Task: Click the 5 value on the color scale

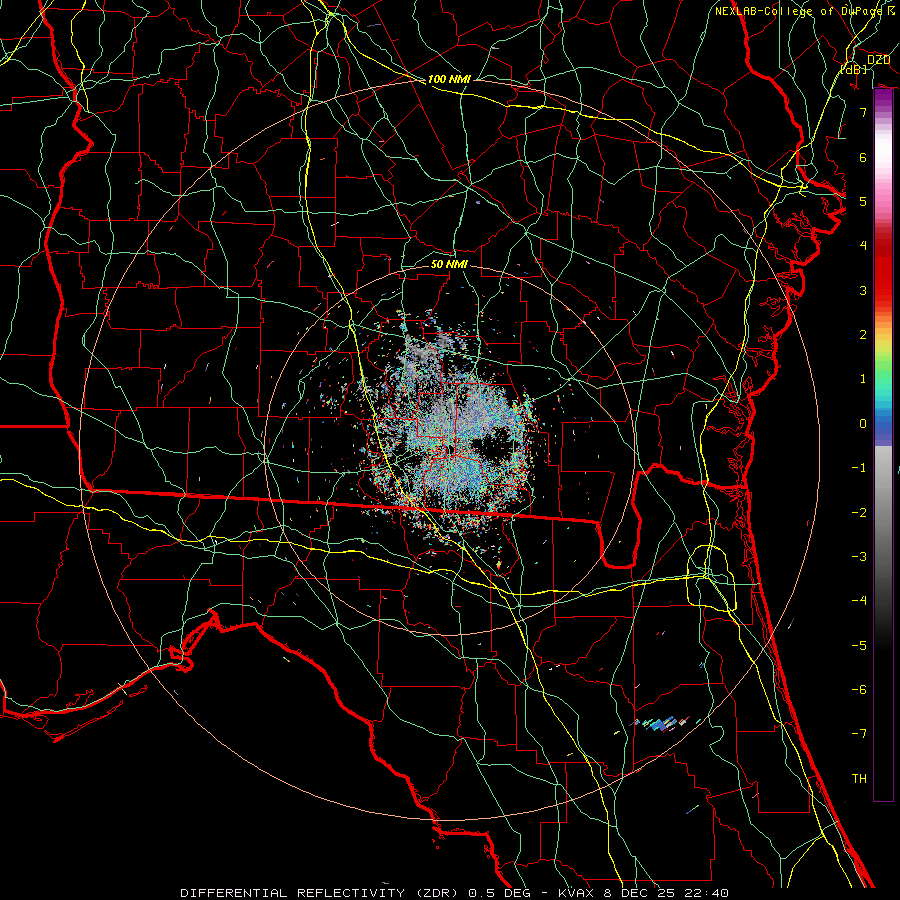Action: pyautogui.click(x=863, y=201)
